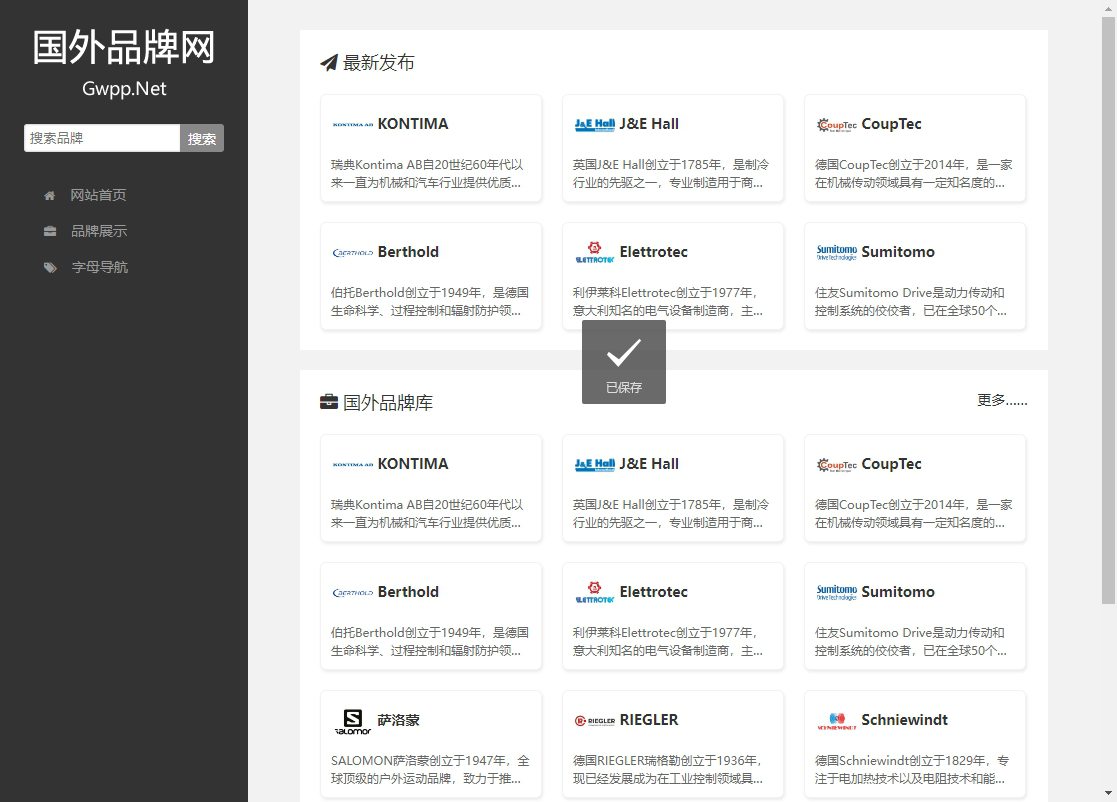Click SALOMON萨洛蒙创立于1947年 description text
The height and width of the screenshot is (802, 1117).
pyautogui.click(x=430, y=770)
